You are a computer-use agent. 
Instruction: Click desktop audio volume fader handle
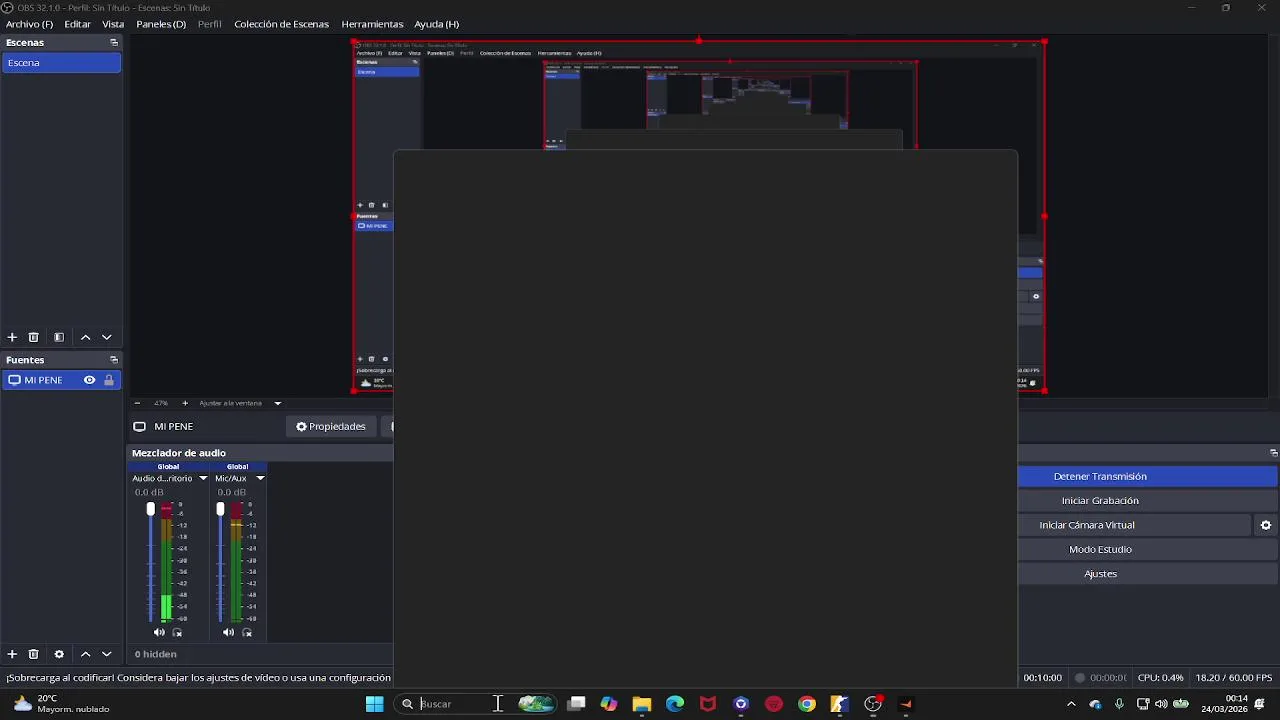pos(151,510)
